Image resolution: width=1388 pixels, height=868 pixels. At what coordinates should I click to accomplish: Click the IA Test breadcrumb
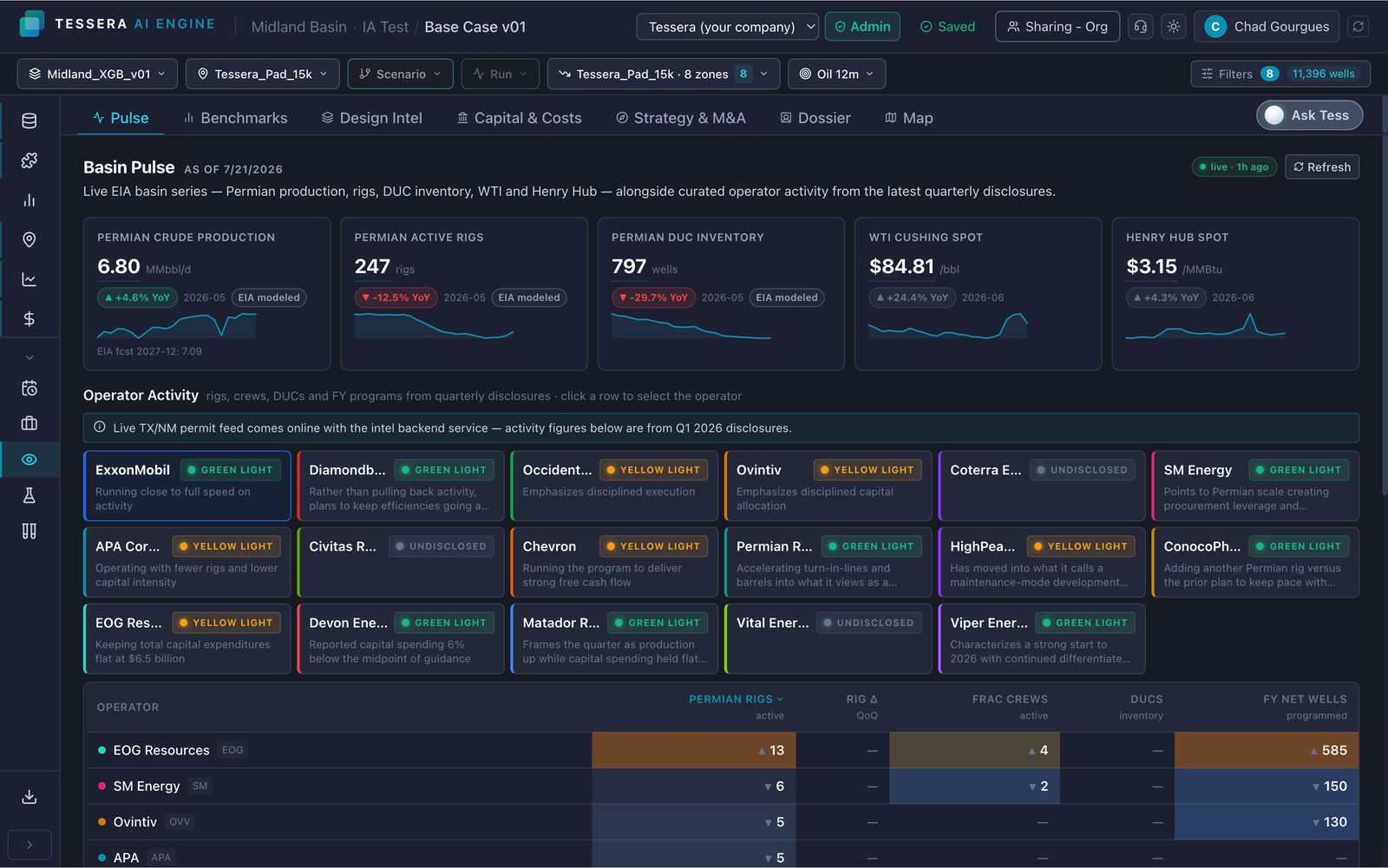point(385,27)
